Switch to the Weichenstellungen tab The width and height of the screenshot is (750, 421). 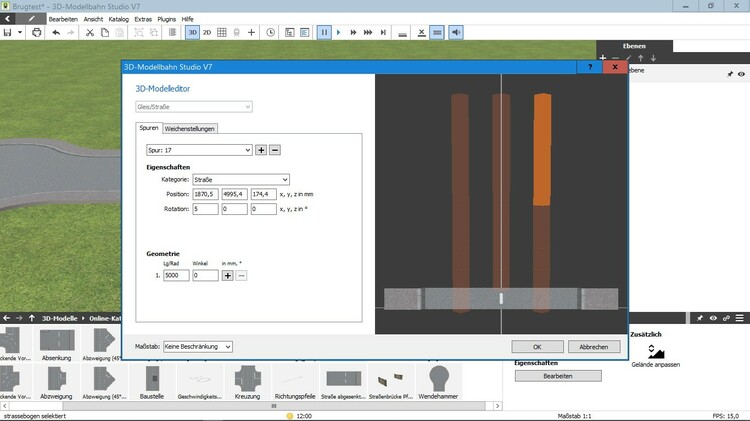(x=189, y=129)
